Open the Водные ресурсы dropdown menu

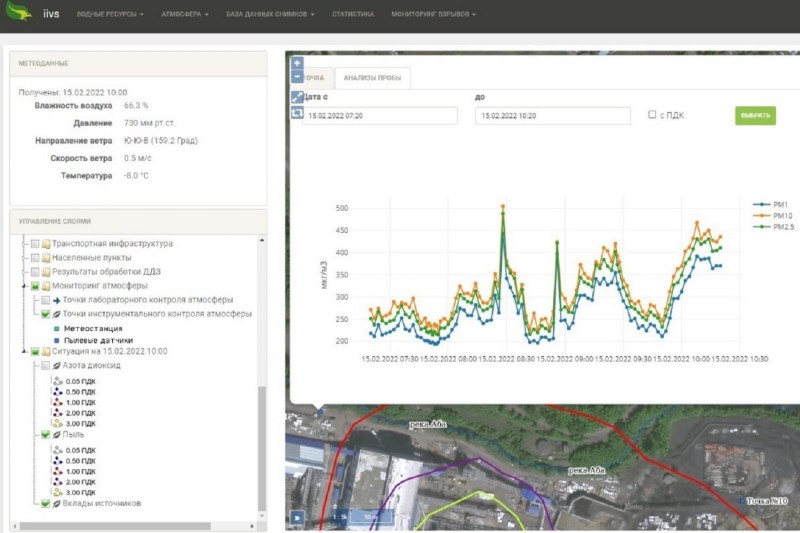[110, 15]
